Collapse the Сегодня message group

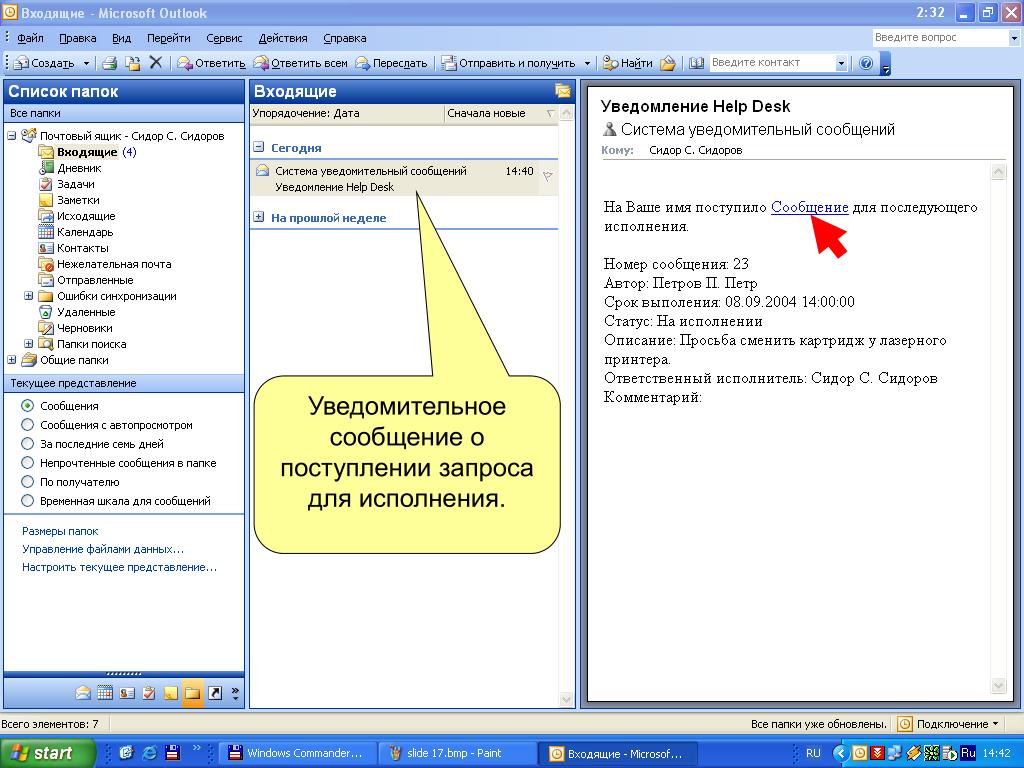pyautogui.click(x=259, y=148)
